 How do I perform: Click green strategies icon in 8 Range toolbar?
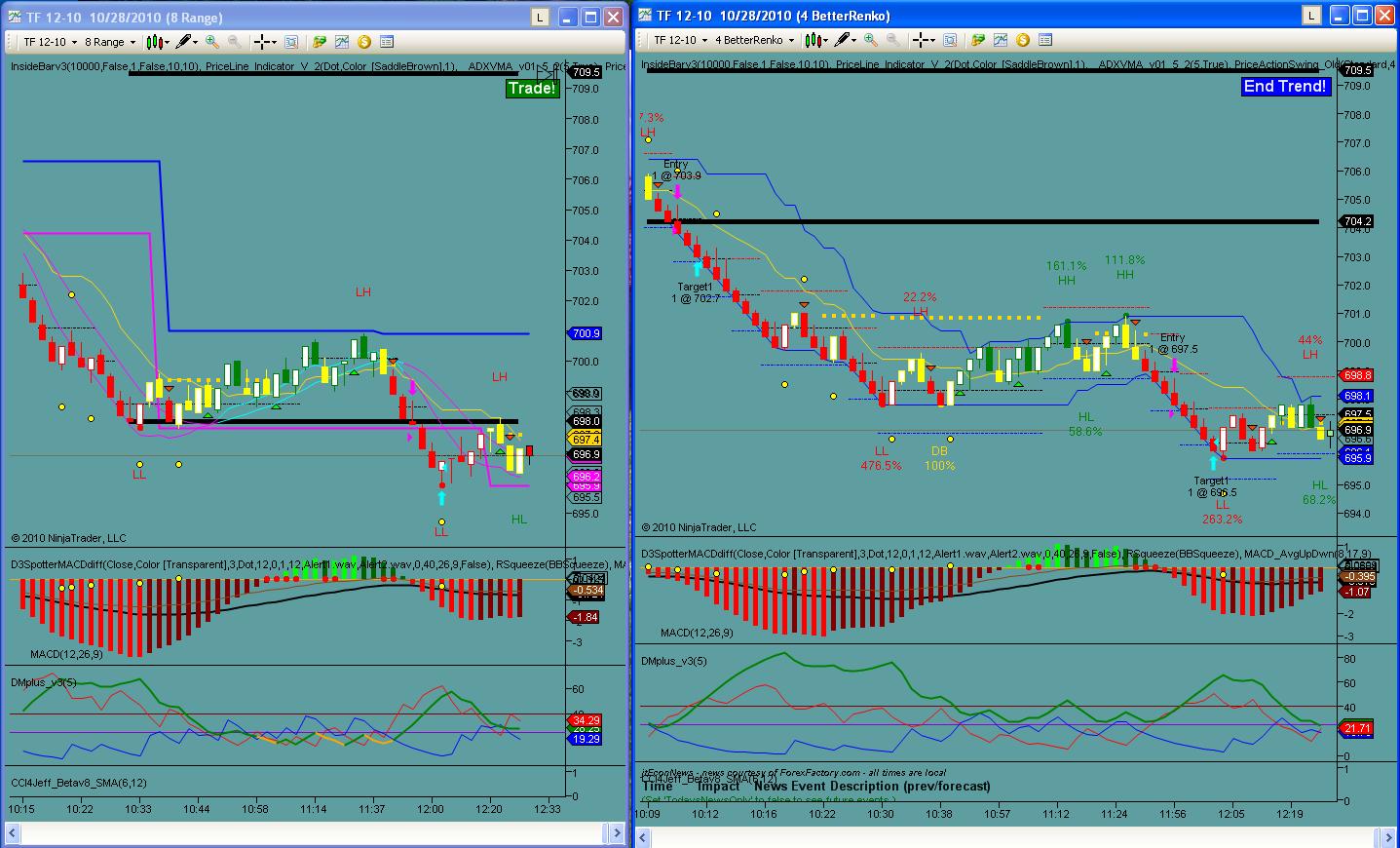pos(319,42)
